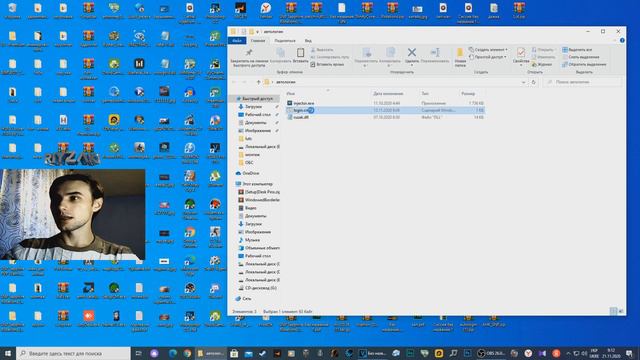Switch to the Главная (Home) ribbon tab
Screen dimensions: 640x360
[x=258, y=40]
